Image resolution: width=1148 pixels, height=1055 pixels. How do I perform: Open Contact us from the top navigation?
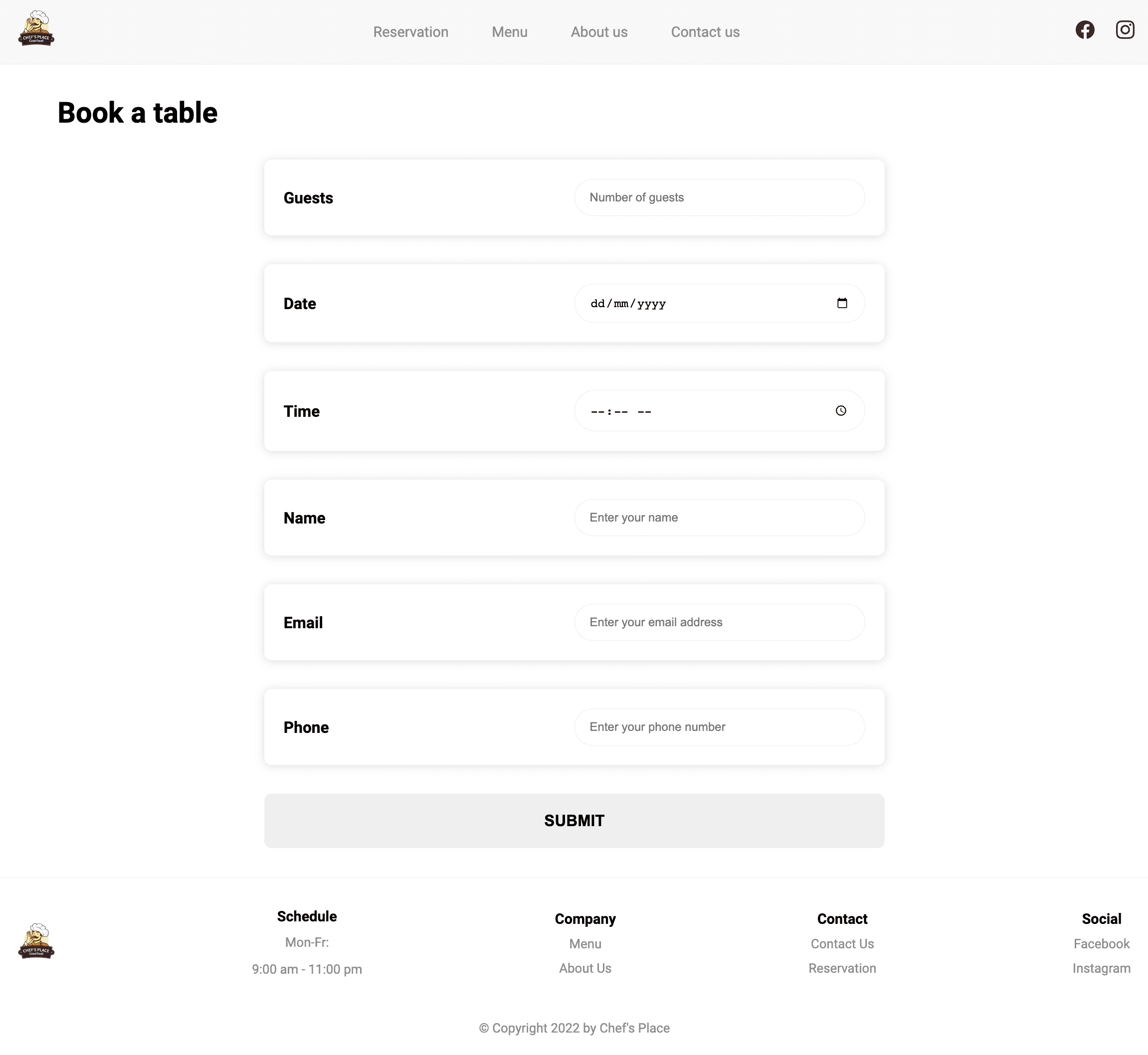(x=705, y=32)
